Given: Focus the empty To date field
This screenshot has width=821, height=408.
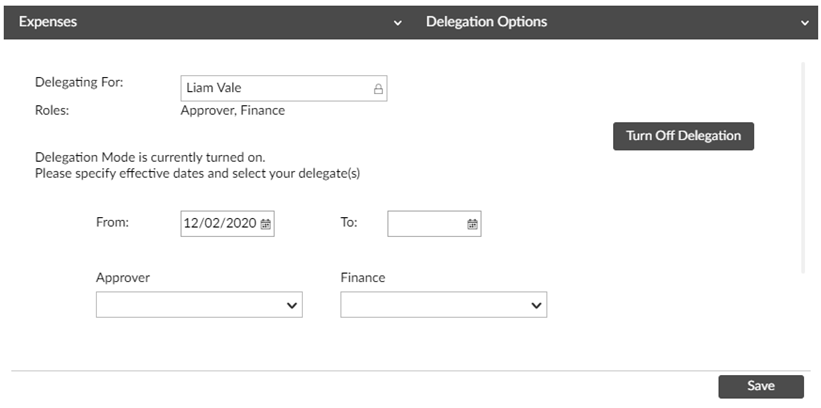Looking at the screenshot, I should (x=434, y=224).
